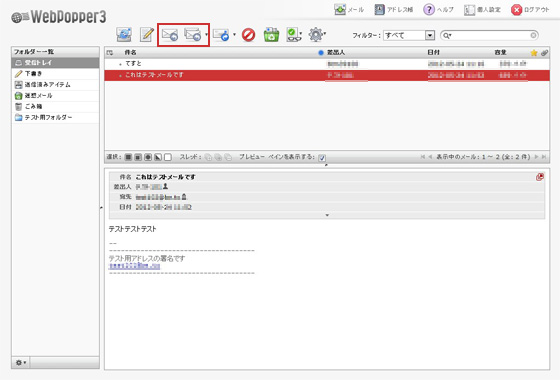Click the green recycle basket icon

tap(271, 35)
